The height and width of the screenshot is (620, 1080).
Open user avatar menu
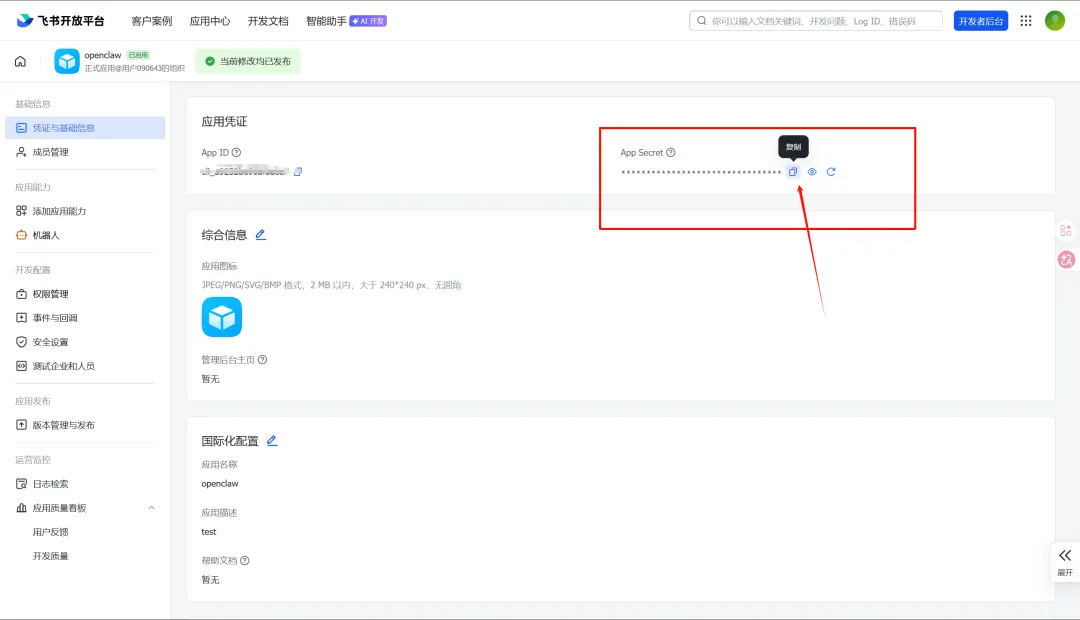point(1055,21)
